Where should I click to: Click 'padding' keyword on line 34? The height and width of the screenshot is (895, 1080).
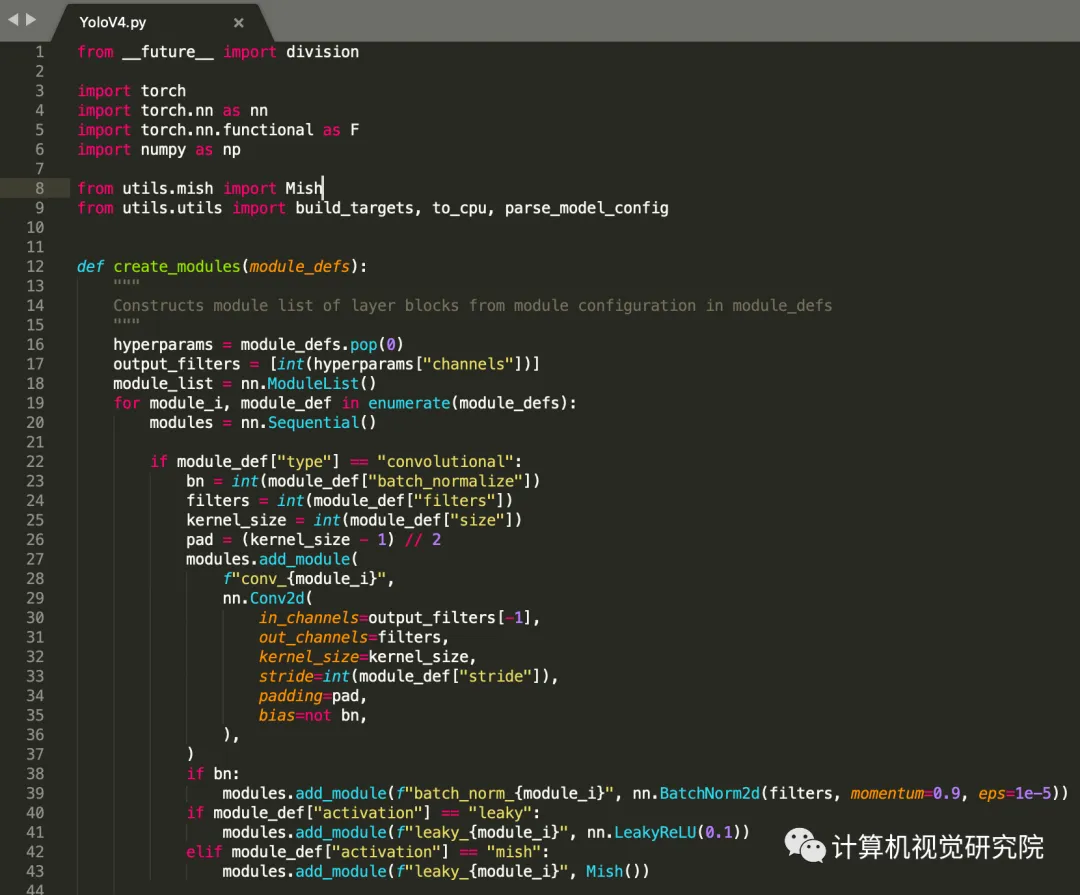[x=291, y=695]
